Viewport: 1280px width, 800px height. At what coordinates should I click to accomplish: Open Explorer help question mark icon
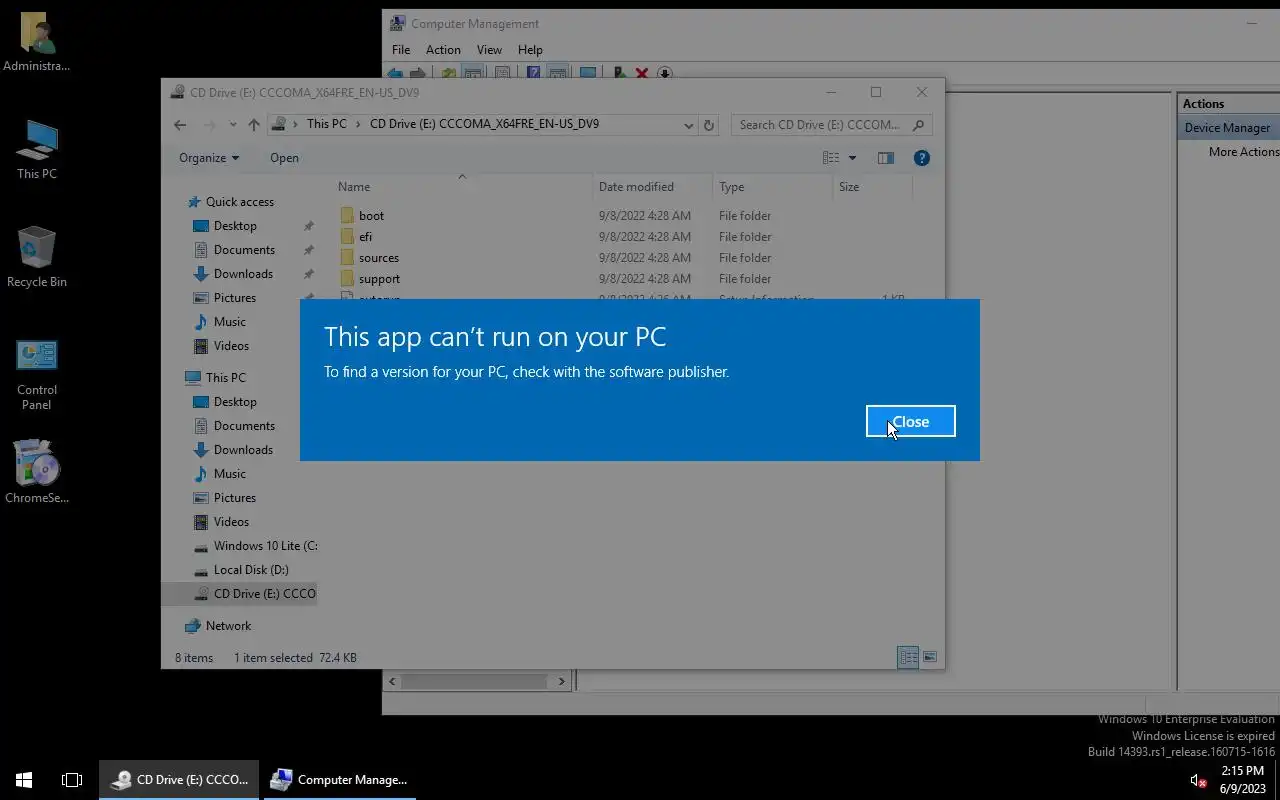tap(922, 157)
